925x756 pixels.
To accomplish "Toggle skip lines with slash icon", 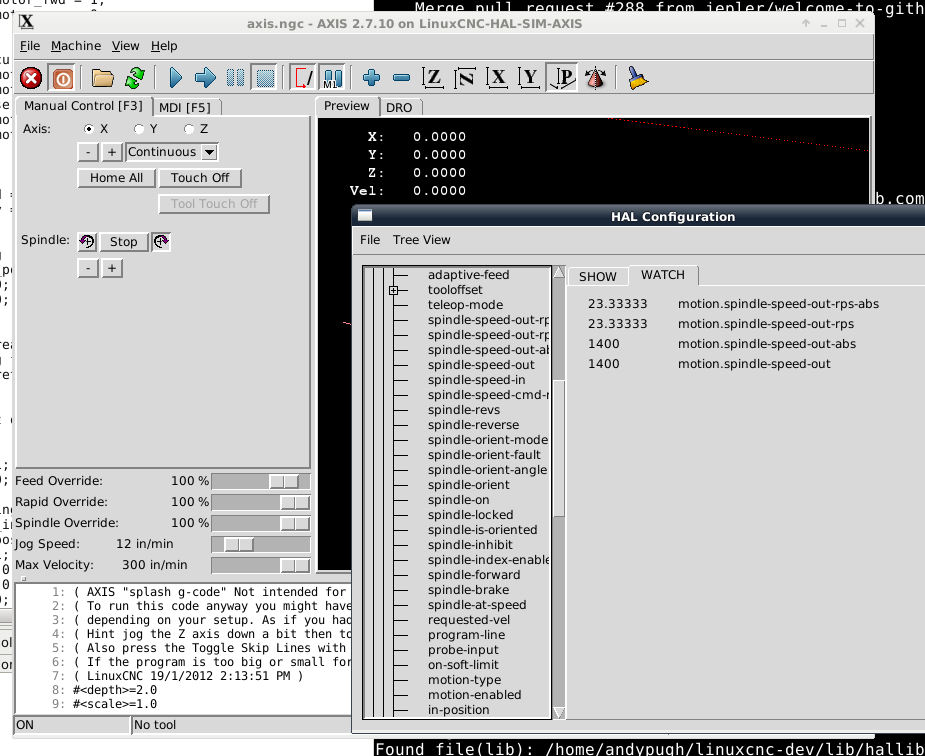I will pyautogui.click(x=303, y=78).
